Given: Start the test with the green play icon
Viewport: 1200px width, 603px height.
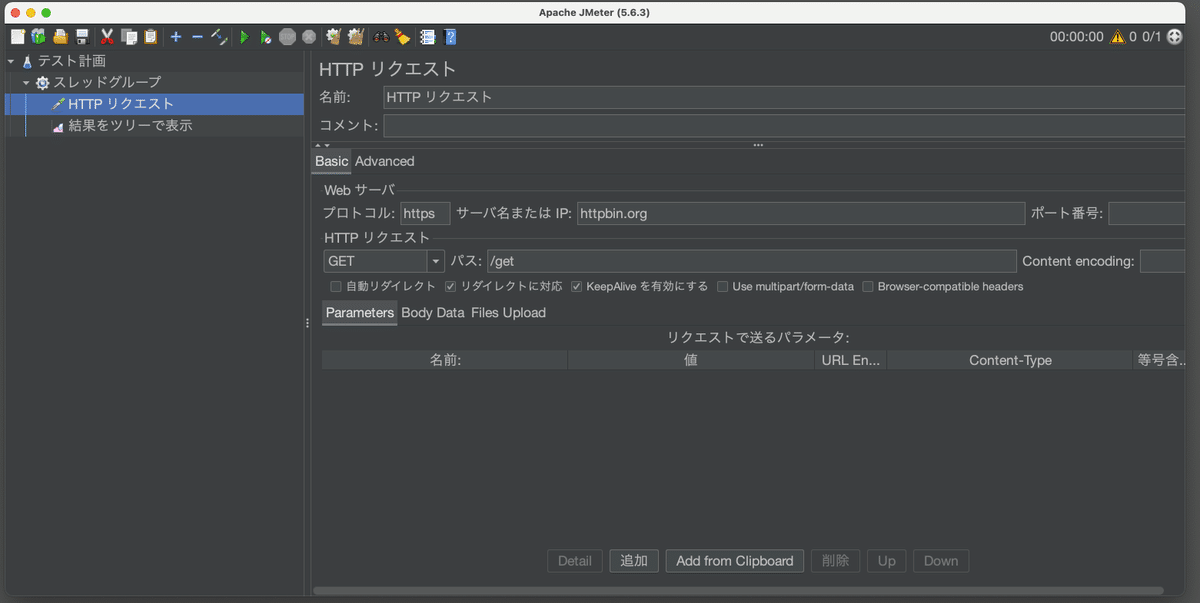Looking at the screenshot, I should [x=244, y=36].
